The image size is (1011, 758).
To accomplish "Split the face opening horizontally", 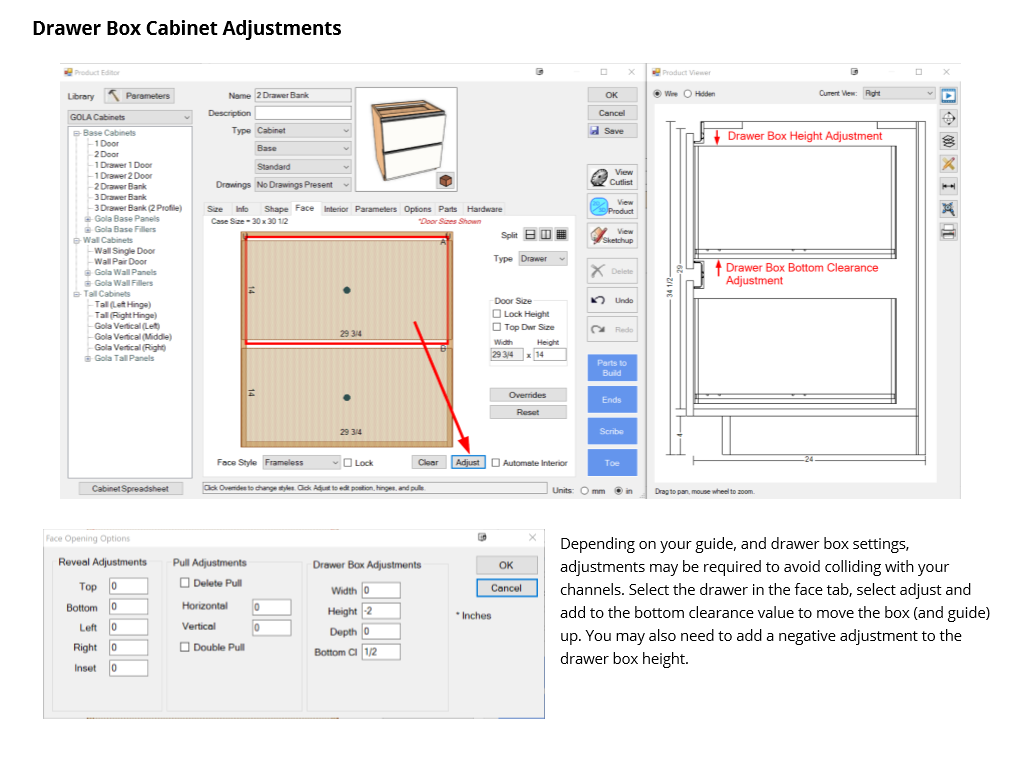I will coord(530,235).
